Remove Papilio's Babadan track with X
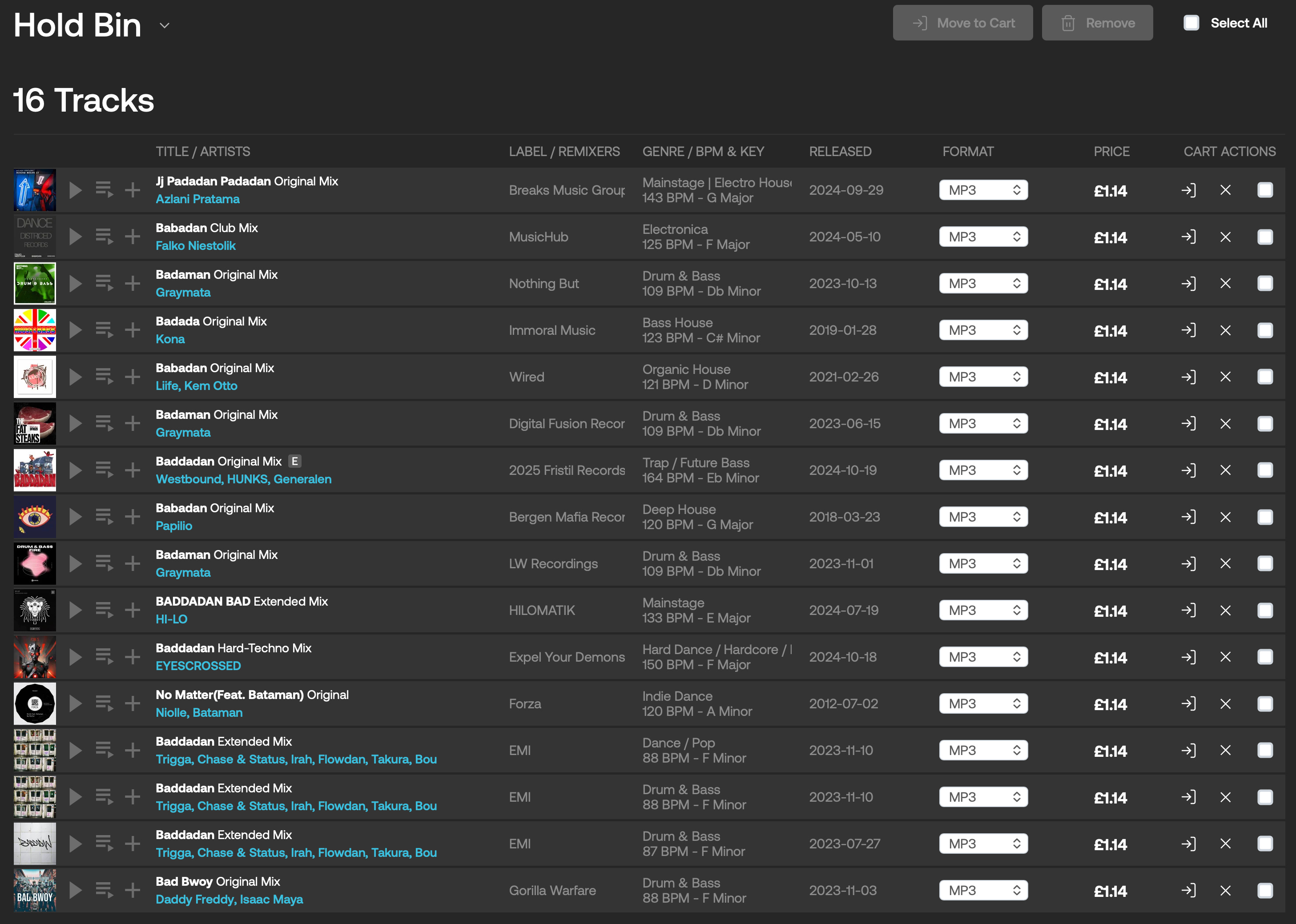This screenshot has width=1296, height=924. pyautogui.click(x=1225, y=517)
